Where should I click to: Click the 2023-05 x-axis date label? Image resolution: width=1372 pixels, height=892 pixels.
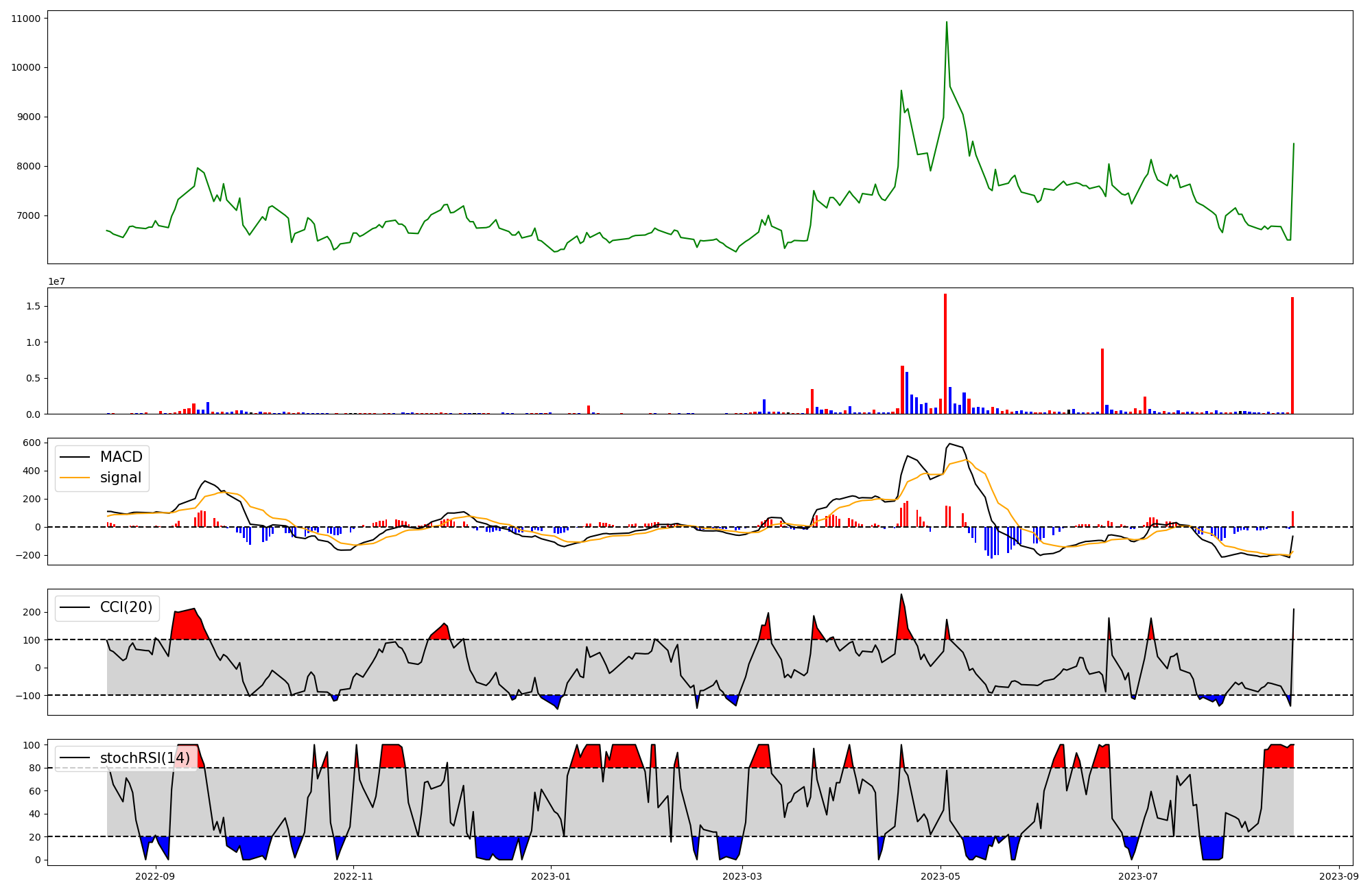[940, 876]
